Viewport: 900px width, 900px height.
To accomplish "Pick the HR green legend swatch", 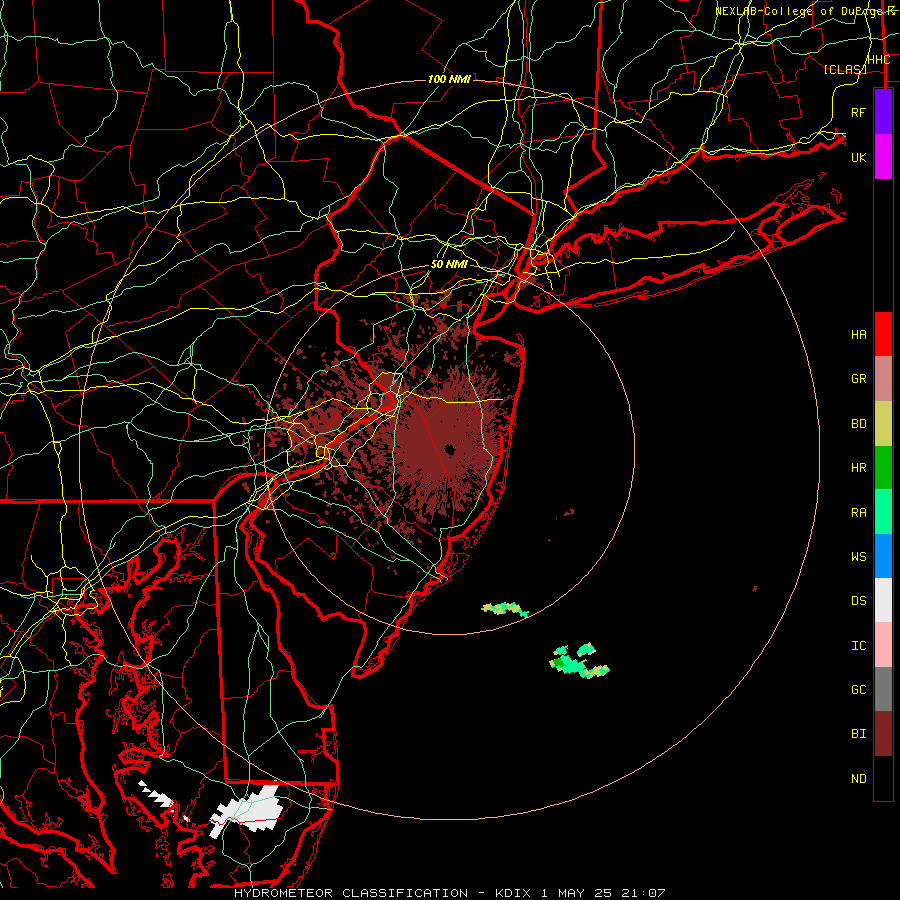I will coord(883,467).
